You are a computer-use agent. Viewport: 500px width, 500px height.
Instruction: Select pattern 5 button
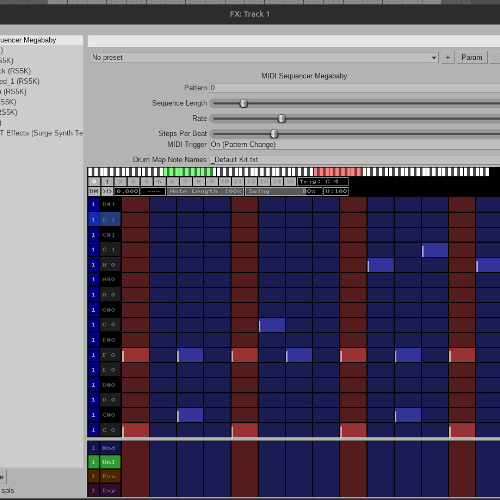pos(159,182)
